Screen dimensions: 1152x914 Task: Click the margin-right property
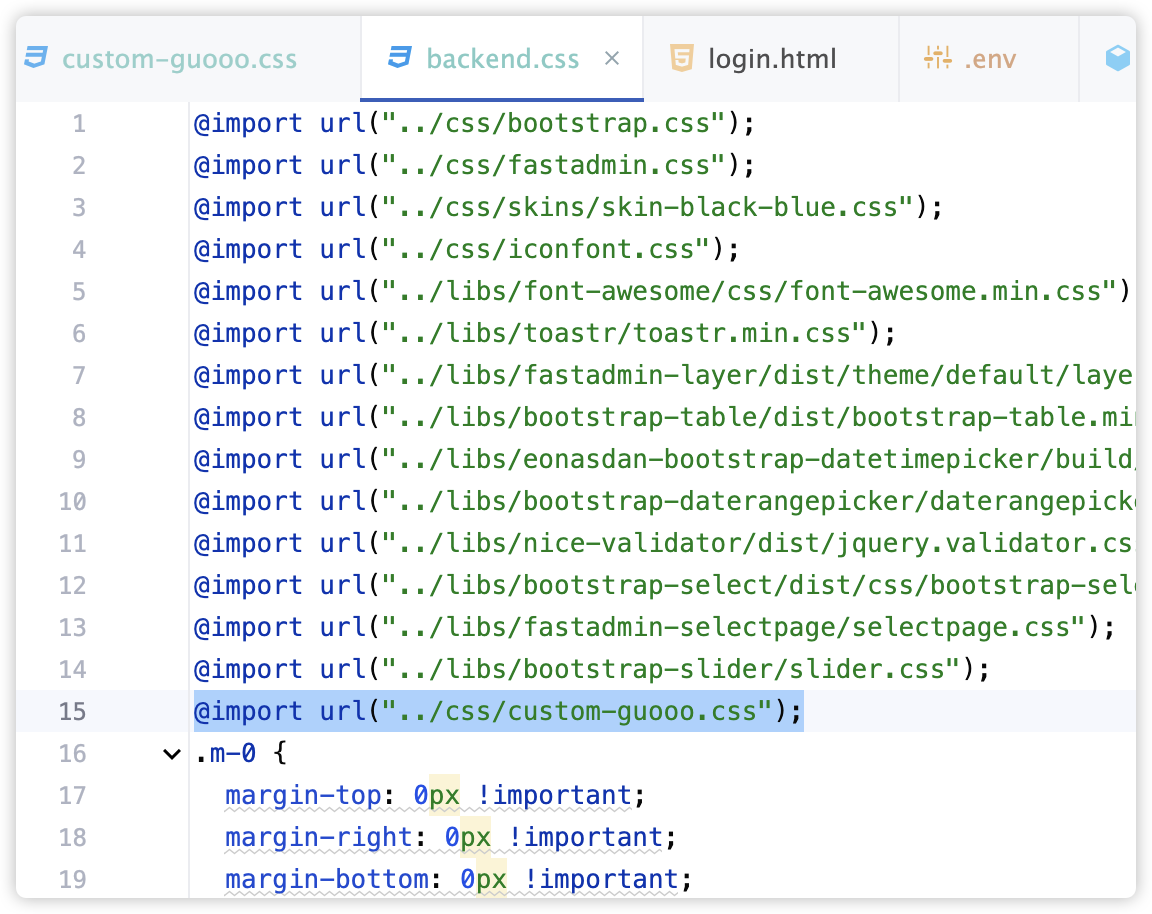tap(319, 837)
